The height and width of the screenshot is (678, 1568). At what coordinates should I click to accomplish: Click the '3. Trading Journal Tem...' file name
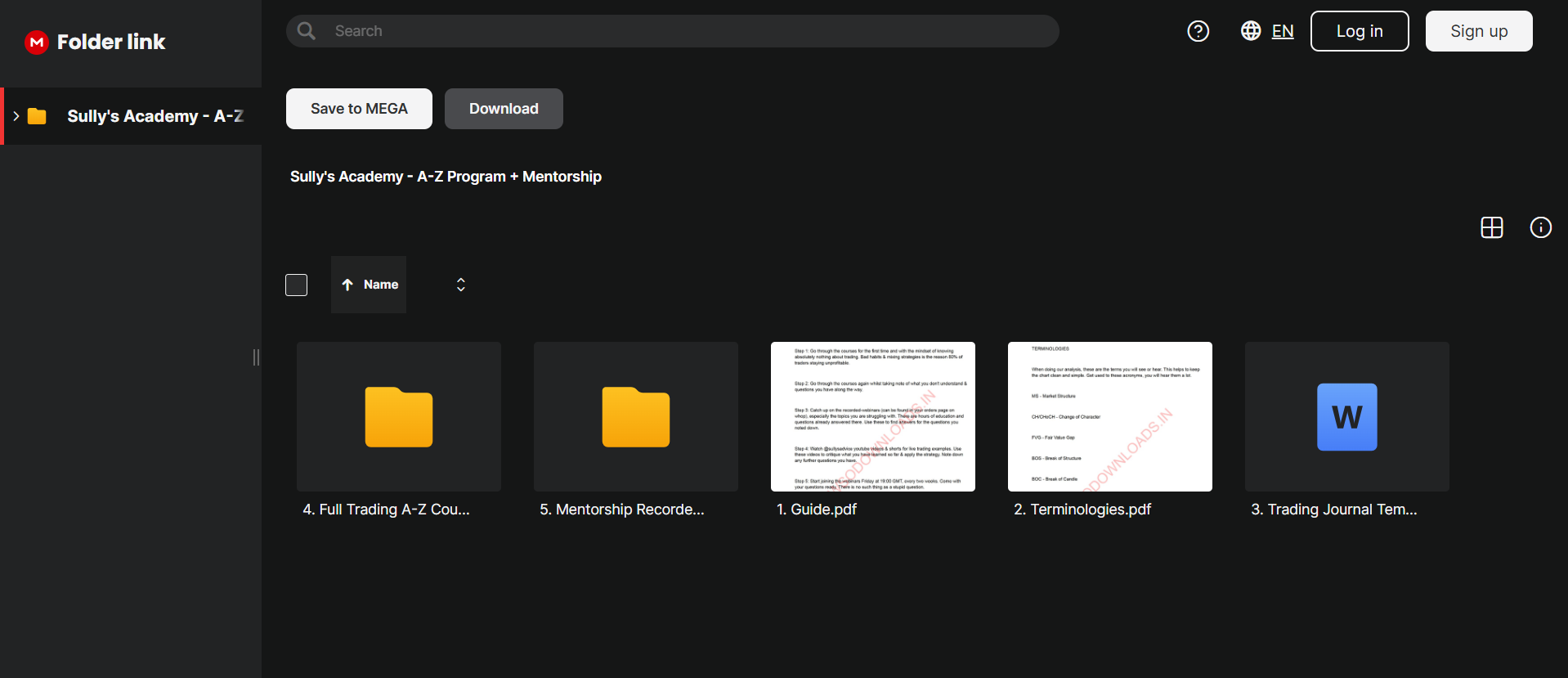click(1334, 510)
